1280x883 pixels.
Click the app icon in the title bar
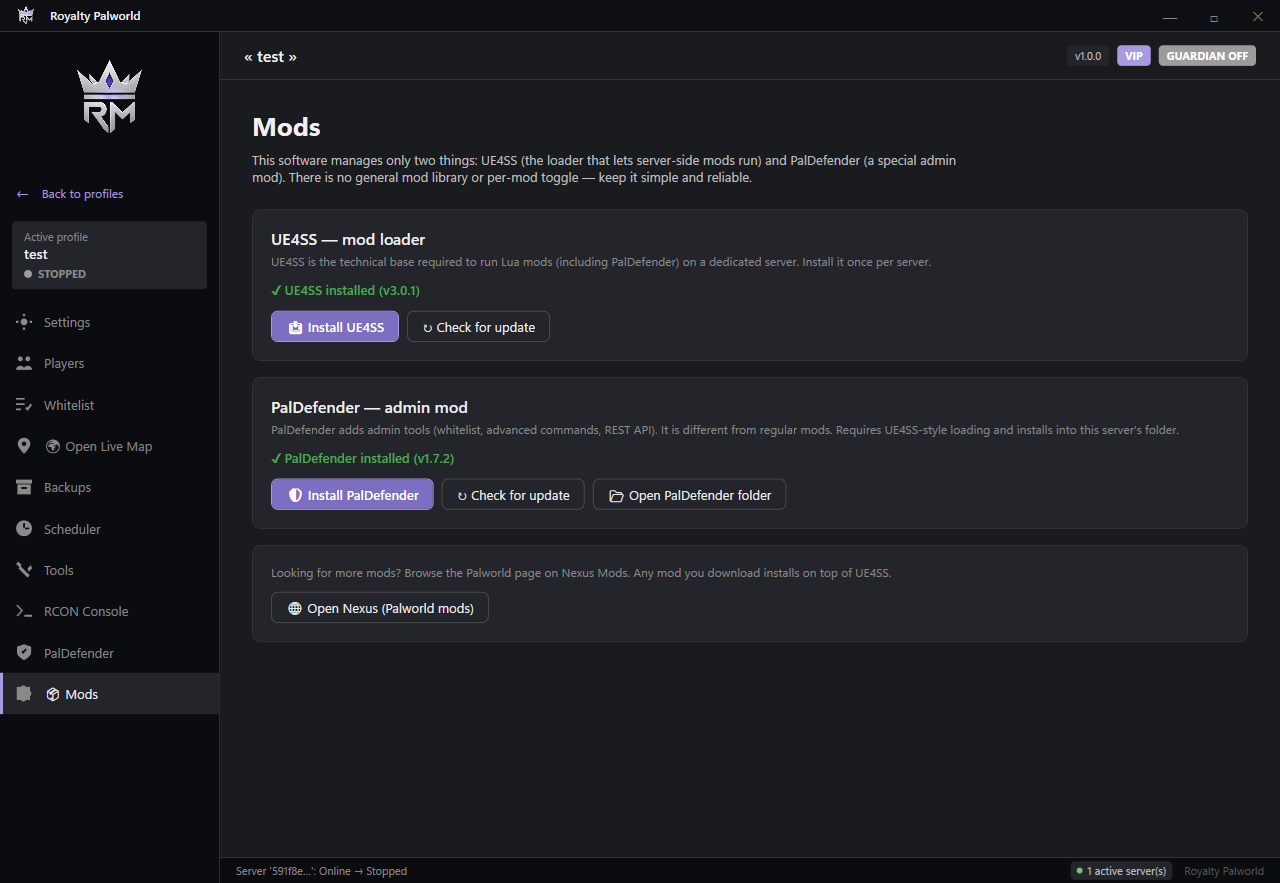(x=26, y=16)
